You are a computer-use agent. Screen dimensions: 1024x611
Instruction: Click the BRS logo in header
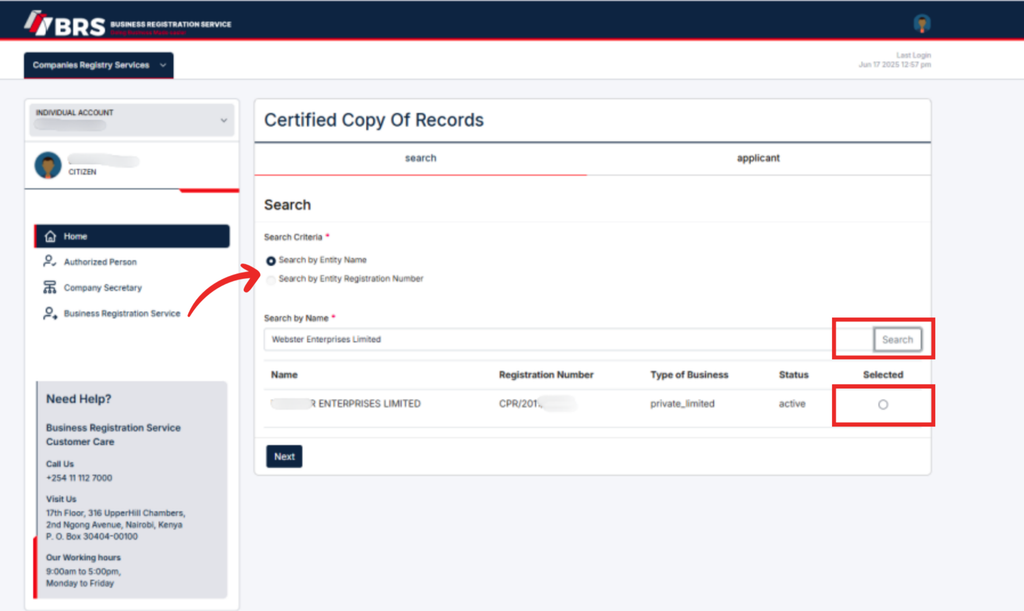point(127,24)
